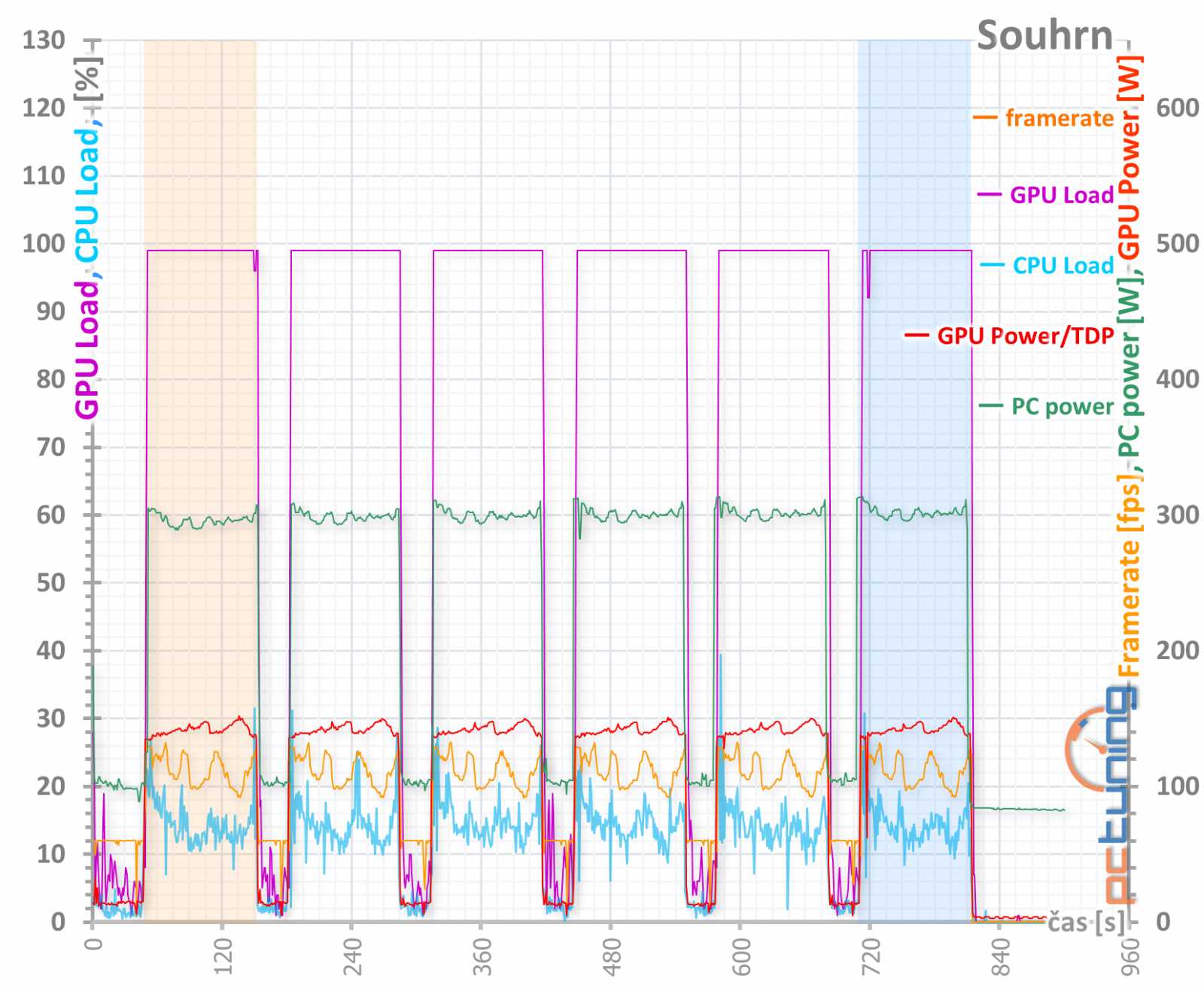Screen dimensions: 1204x988
Task: Click the time axis label 120
Action: tap(223, 956)
